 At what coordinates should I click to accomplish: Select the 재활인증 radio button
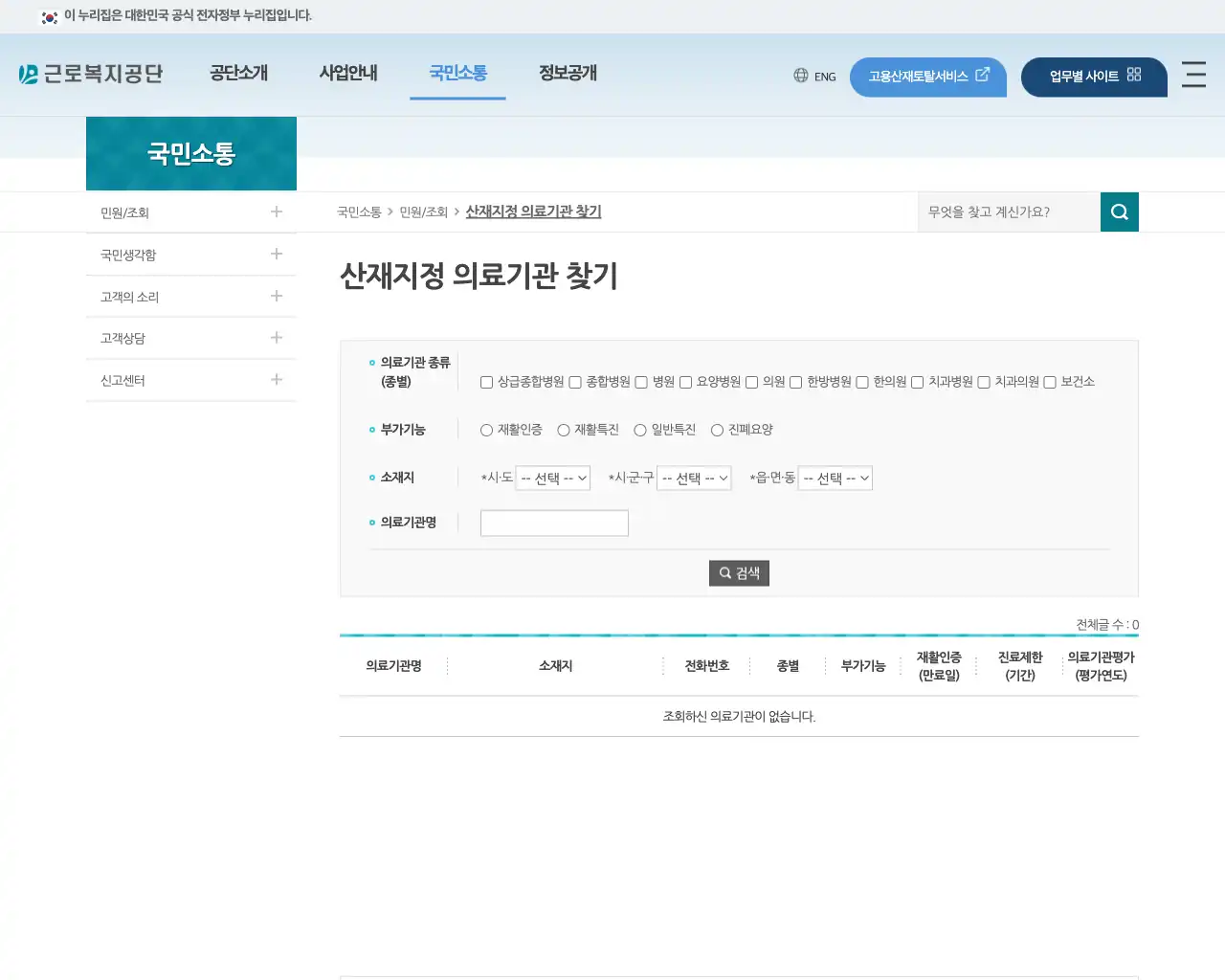tap(486, 430)
